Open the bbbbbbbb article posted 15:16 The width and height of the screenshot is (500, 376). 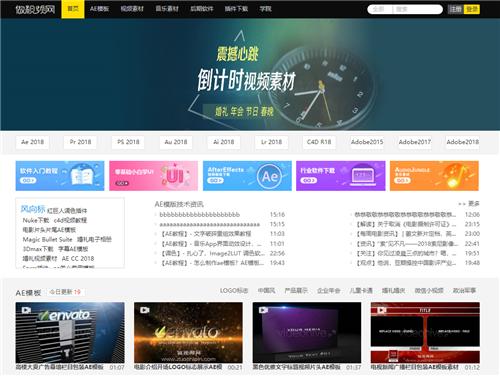(x=200, y=215)
